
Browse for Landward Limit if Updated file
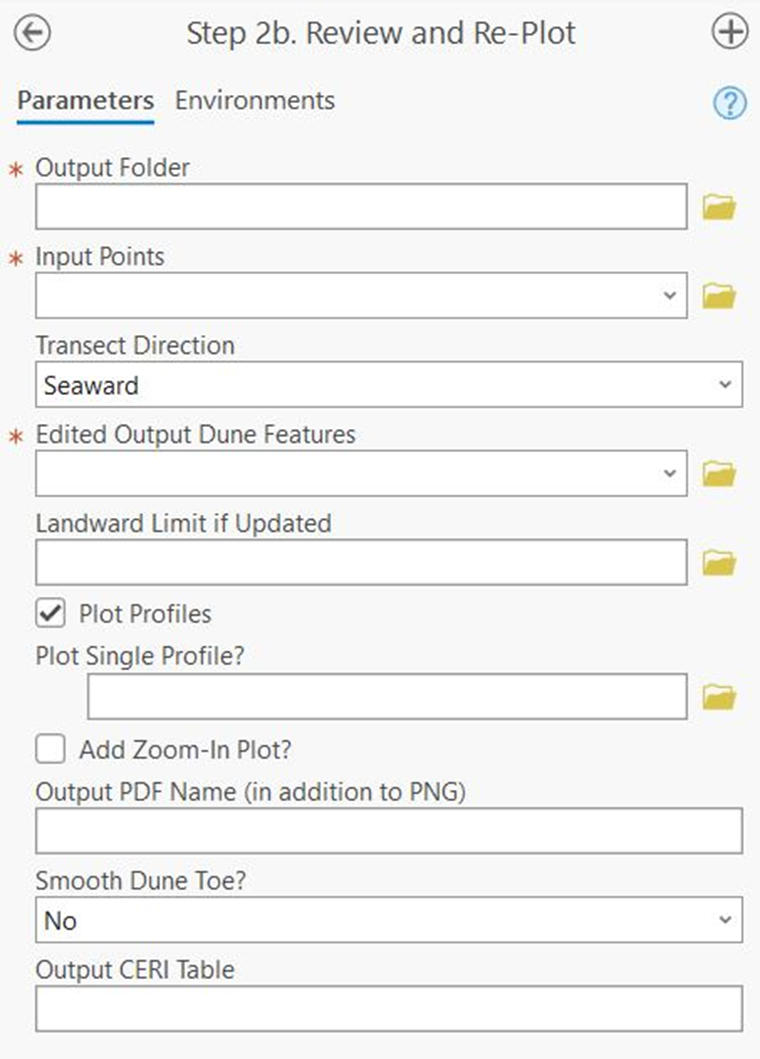tap(719, 563)
